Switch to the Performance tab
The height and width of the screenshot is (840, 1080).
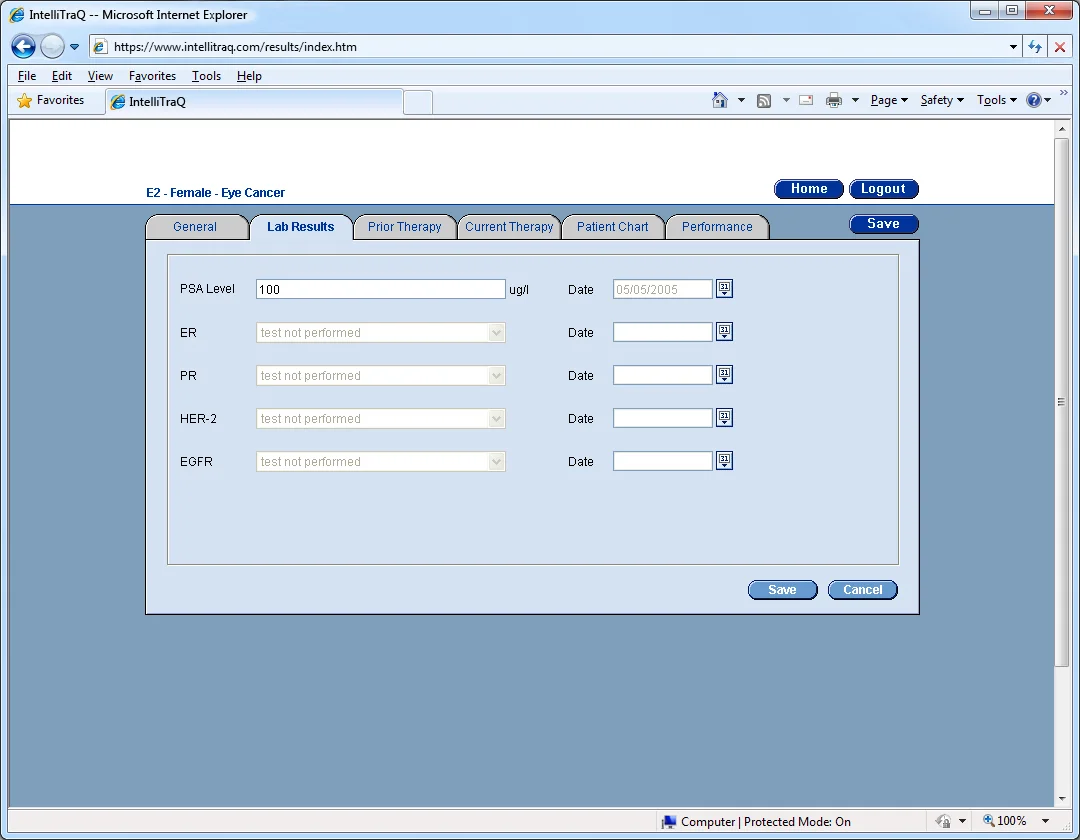(717, 227)
